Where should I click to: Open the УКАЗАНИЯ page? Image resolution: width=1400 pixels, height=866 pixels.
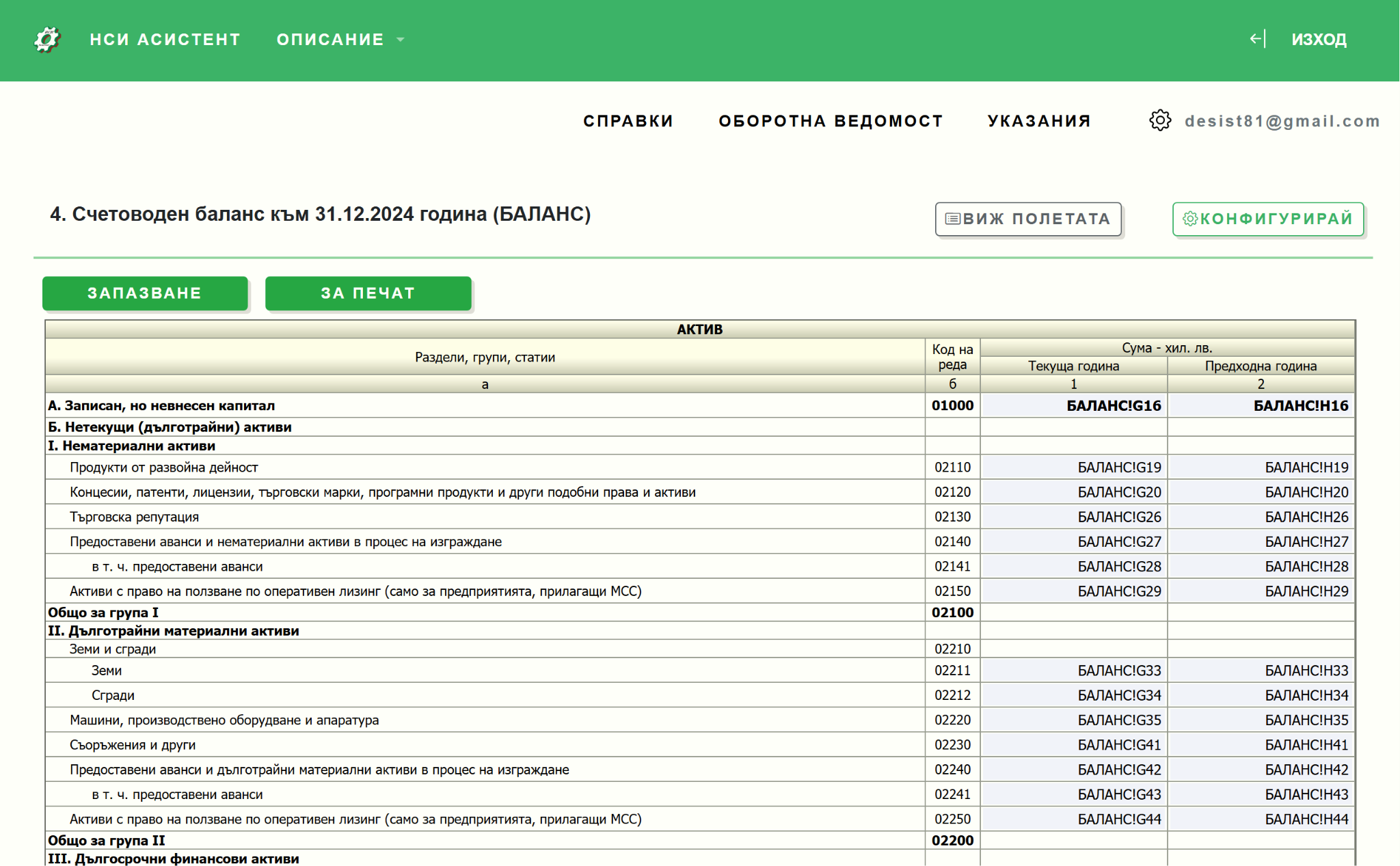click(1039, 120)
